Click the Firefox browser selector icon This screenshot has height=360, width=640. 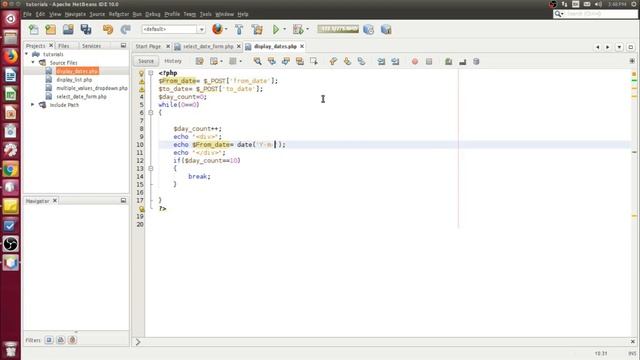(x=218, y=29)
